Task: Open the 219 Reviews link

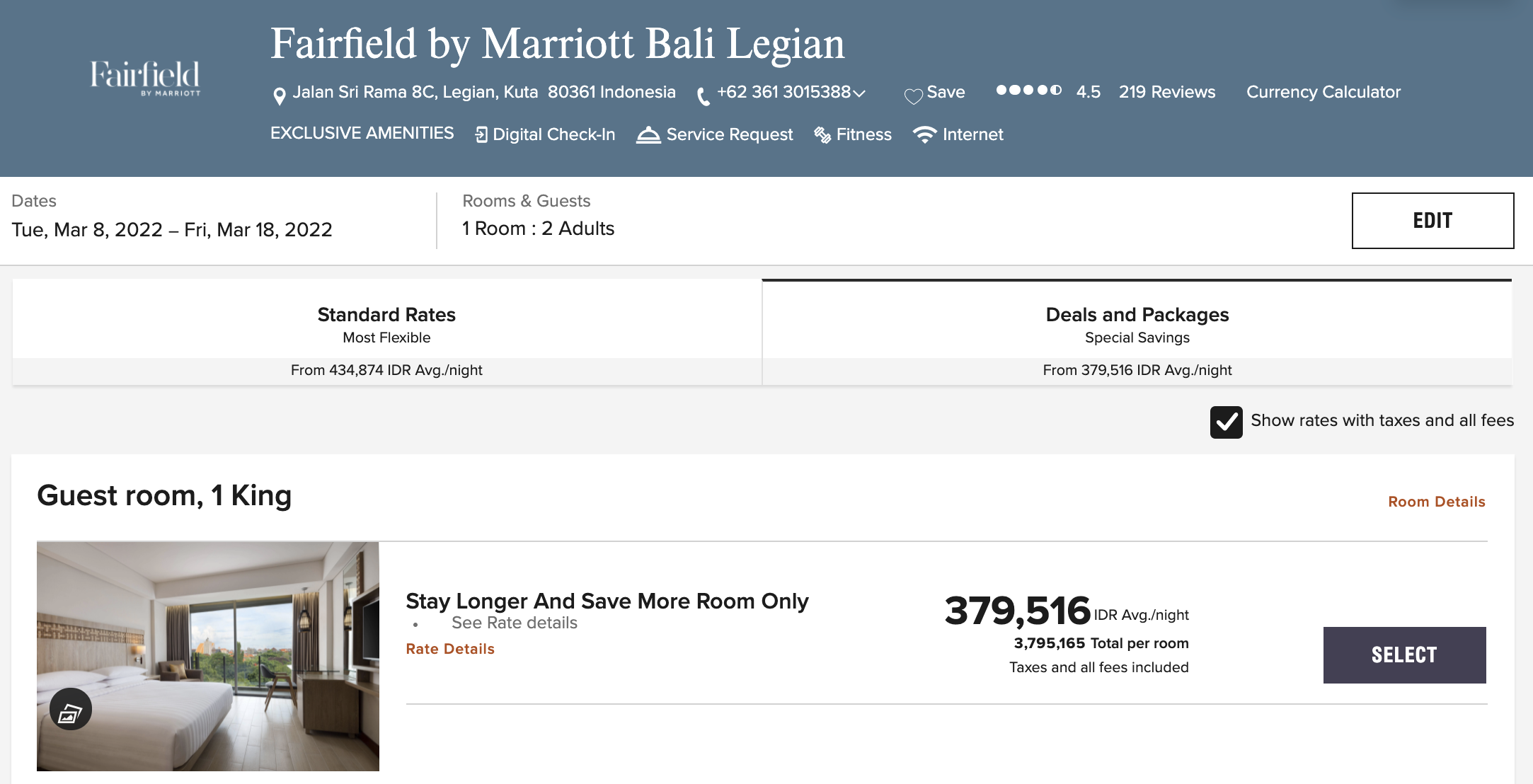Action: 1166,92
